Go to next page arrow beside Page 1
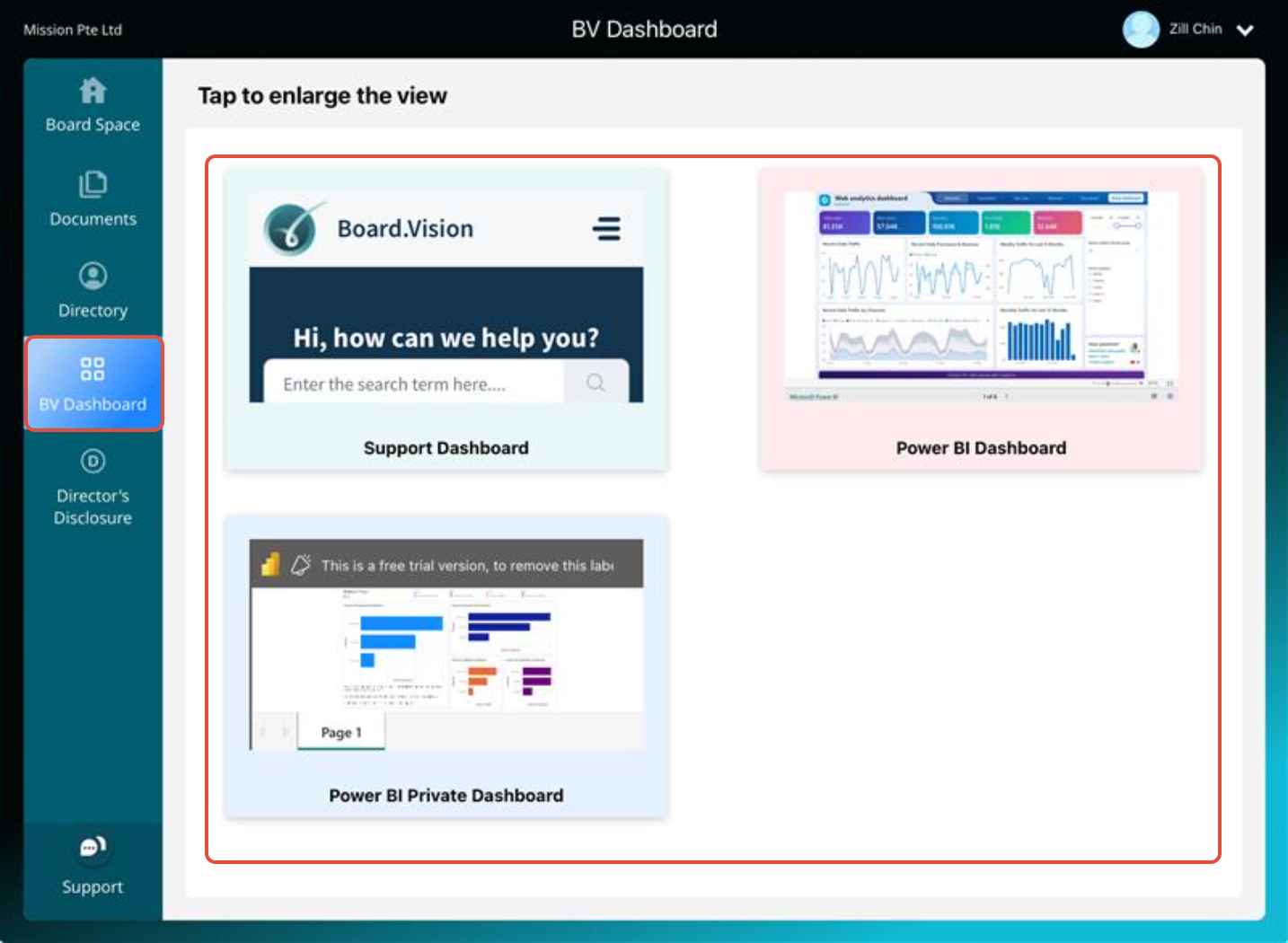 click(x=286, y=732)
